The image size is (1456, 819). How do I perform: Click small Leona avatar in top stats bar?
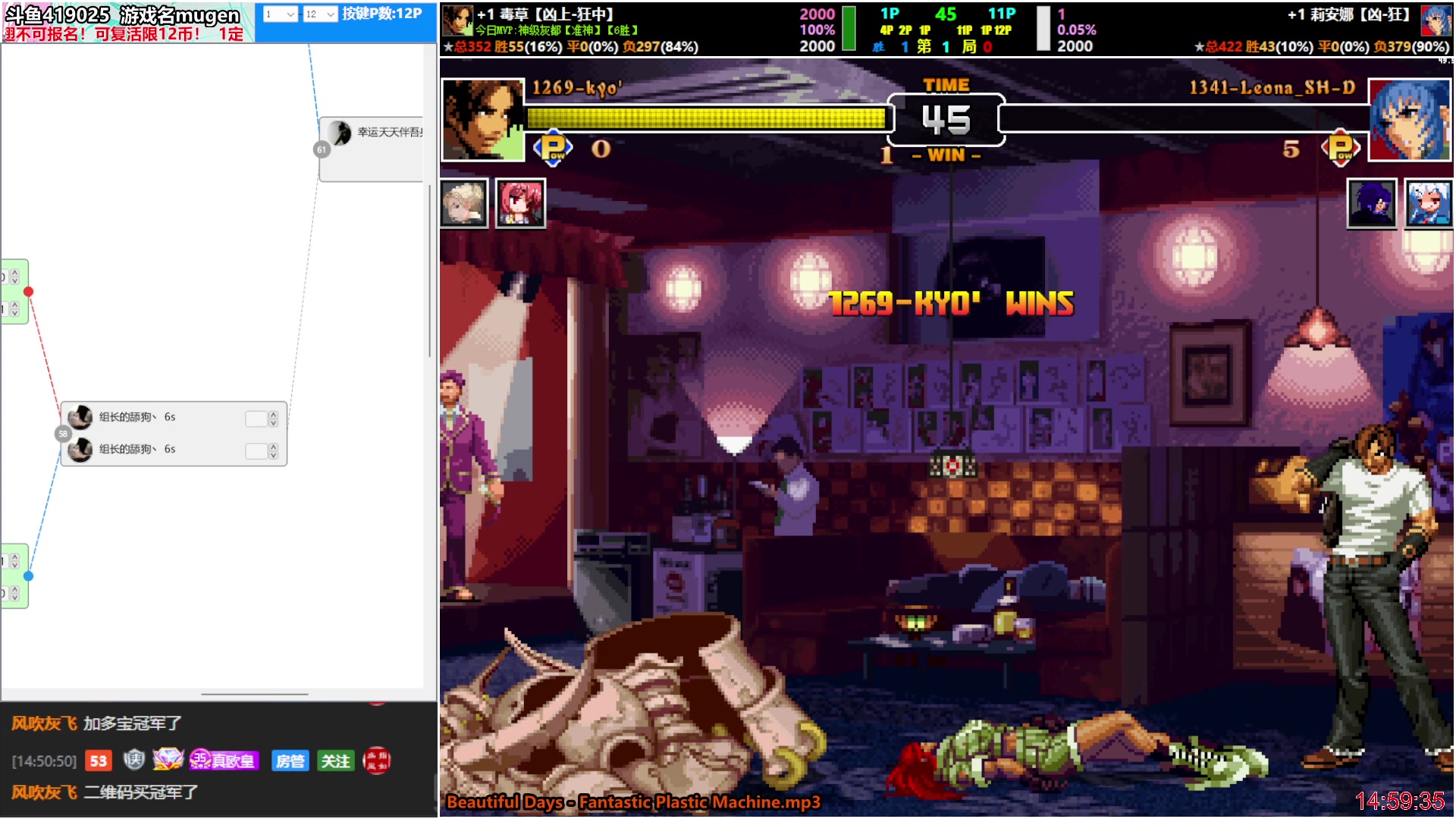[1436, 20]
